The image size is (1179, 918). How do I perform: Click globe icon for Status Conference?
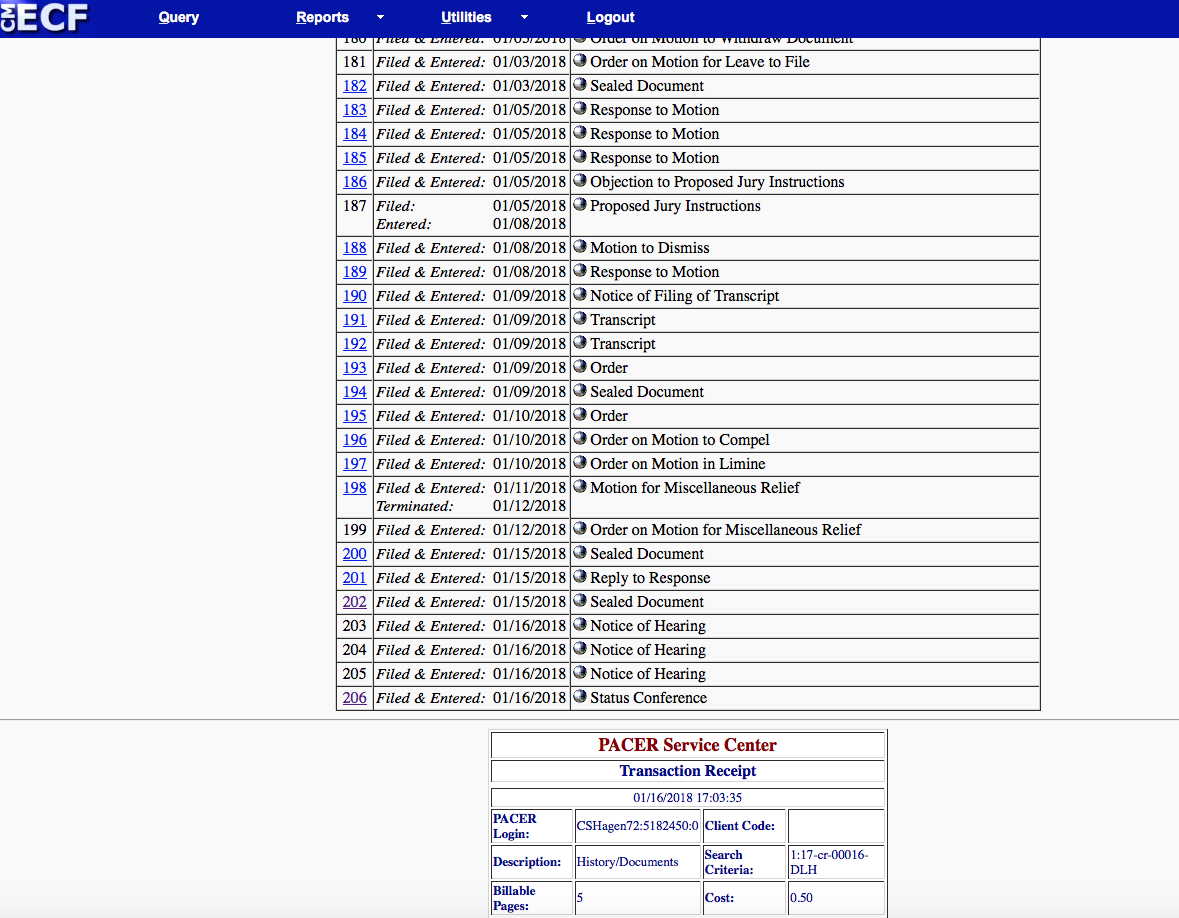(580, 697)
